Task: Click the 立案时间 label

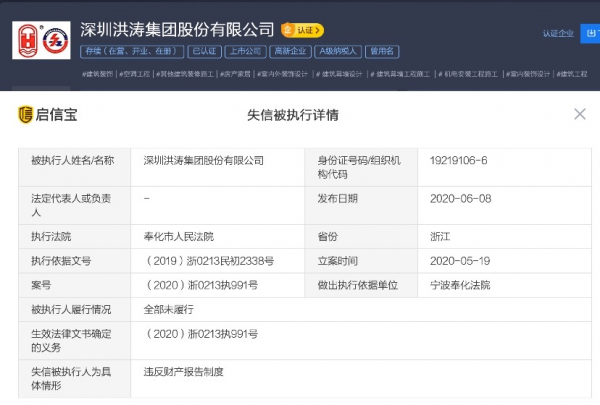Action: pyautogui.click(x=337, y=261)
